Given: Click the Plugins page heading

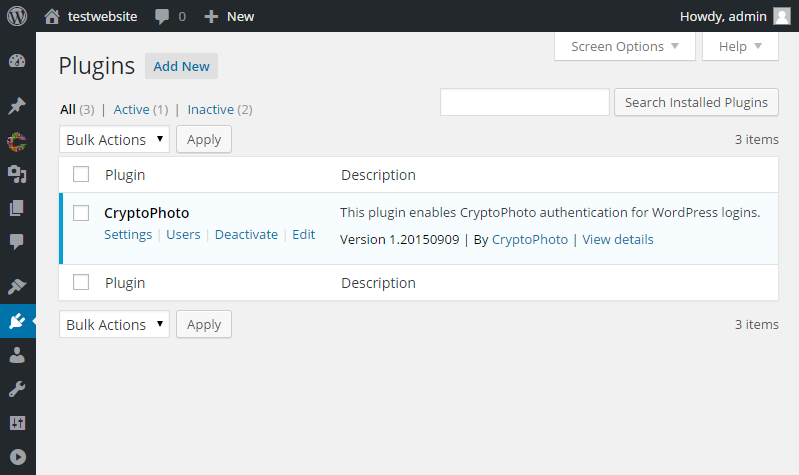Looking at the screenshot, I should tap(97, 66).
